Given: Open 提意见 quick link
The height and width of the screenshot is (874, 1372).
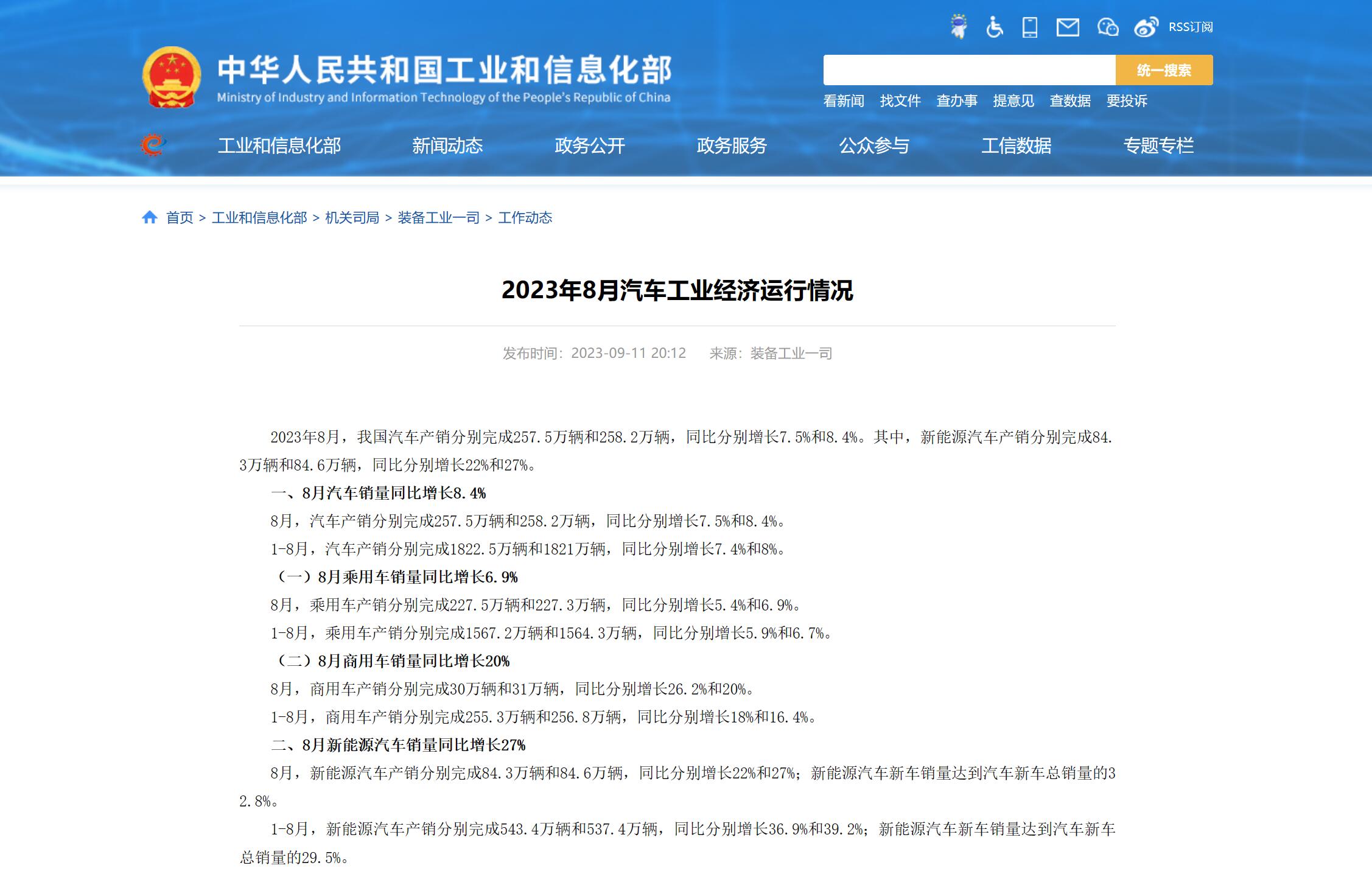Looking at the screenshot, I should pos(1013,101).
